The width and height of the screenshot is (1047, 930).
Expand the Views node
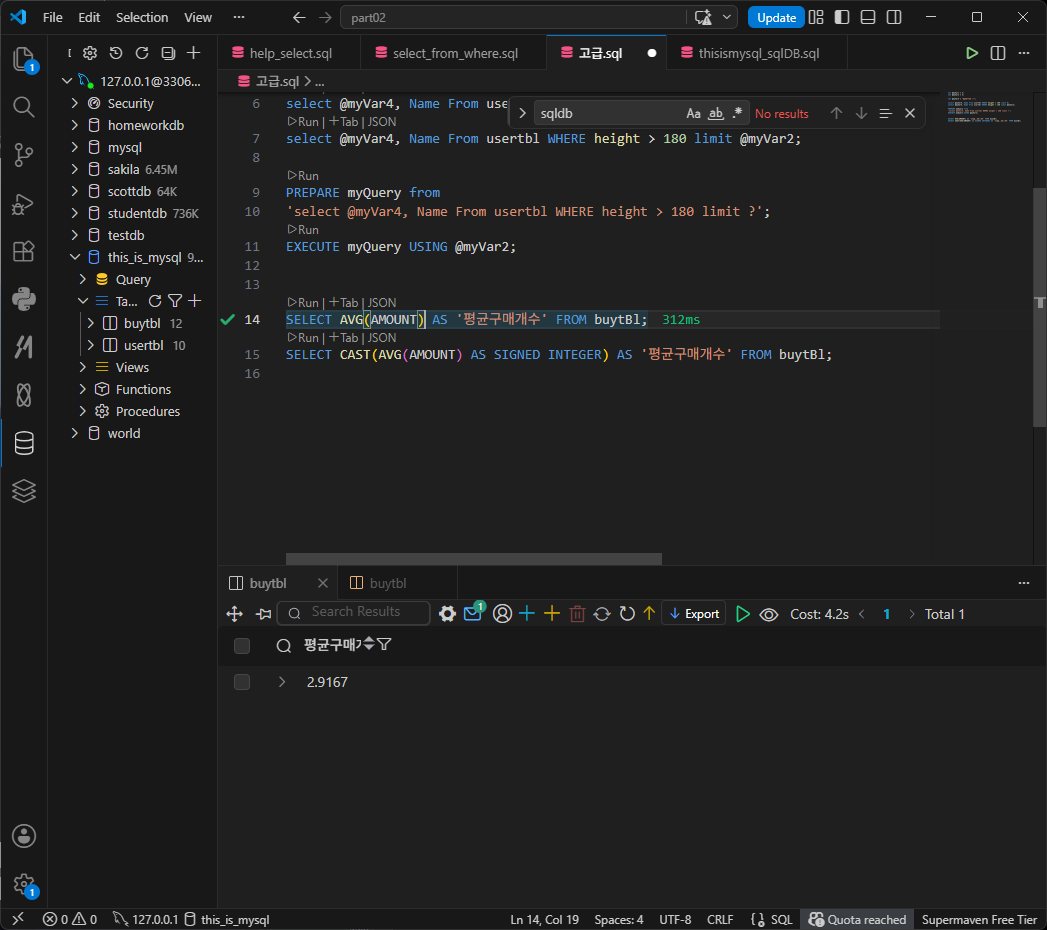point(83,367)
